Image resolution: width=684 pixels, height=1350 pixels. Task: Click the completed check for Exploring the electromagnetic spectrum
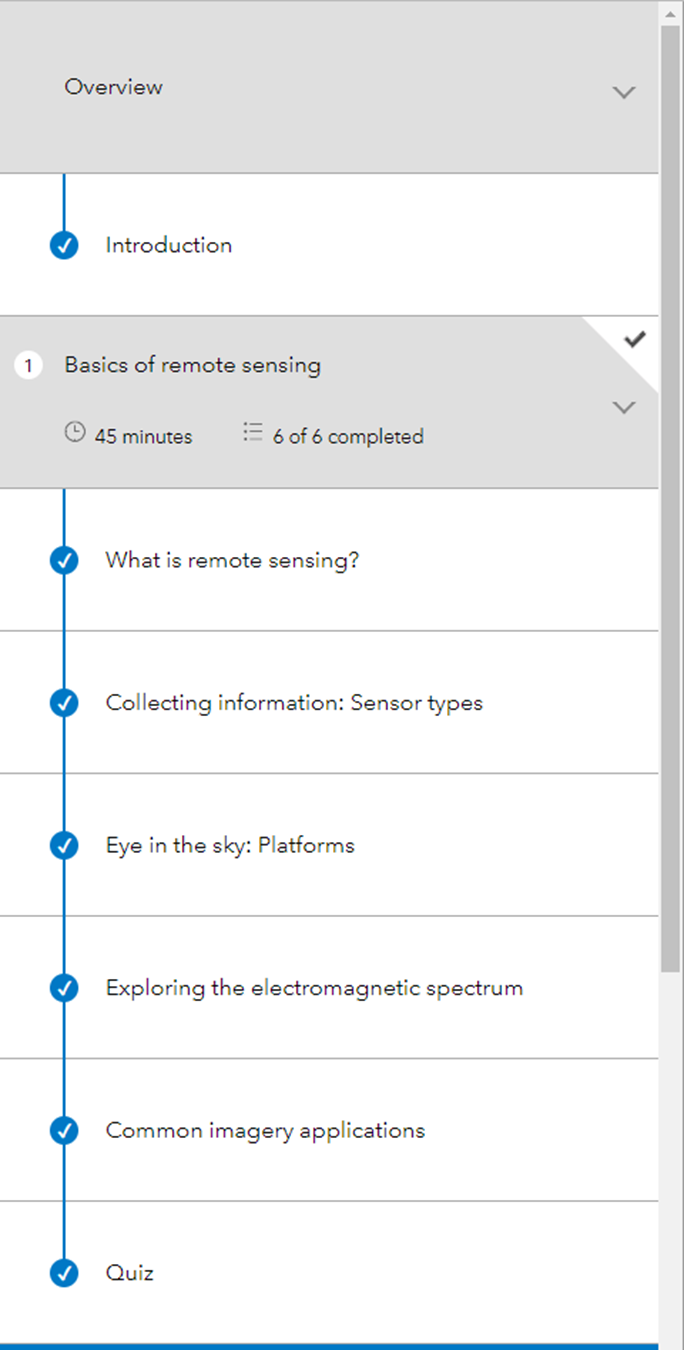coord(64,989)
